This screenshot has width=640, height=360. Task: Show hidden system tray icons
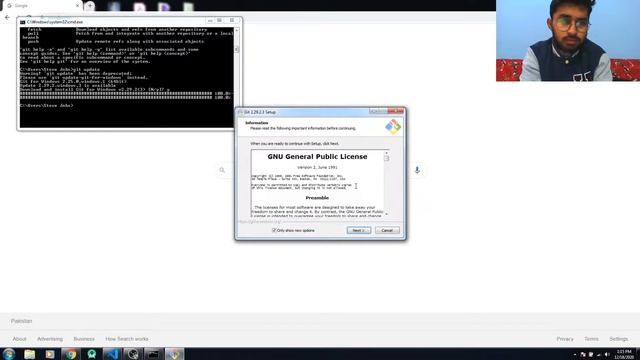click(575, 354)
